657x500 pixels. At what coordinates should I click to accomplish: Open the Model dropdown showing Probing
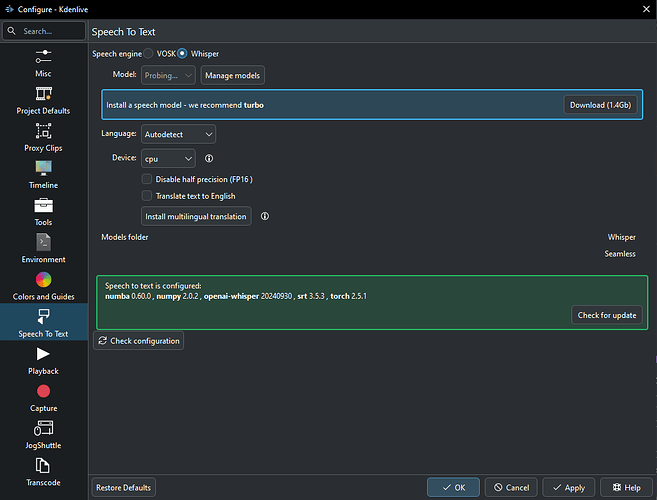168,75
